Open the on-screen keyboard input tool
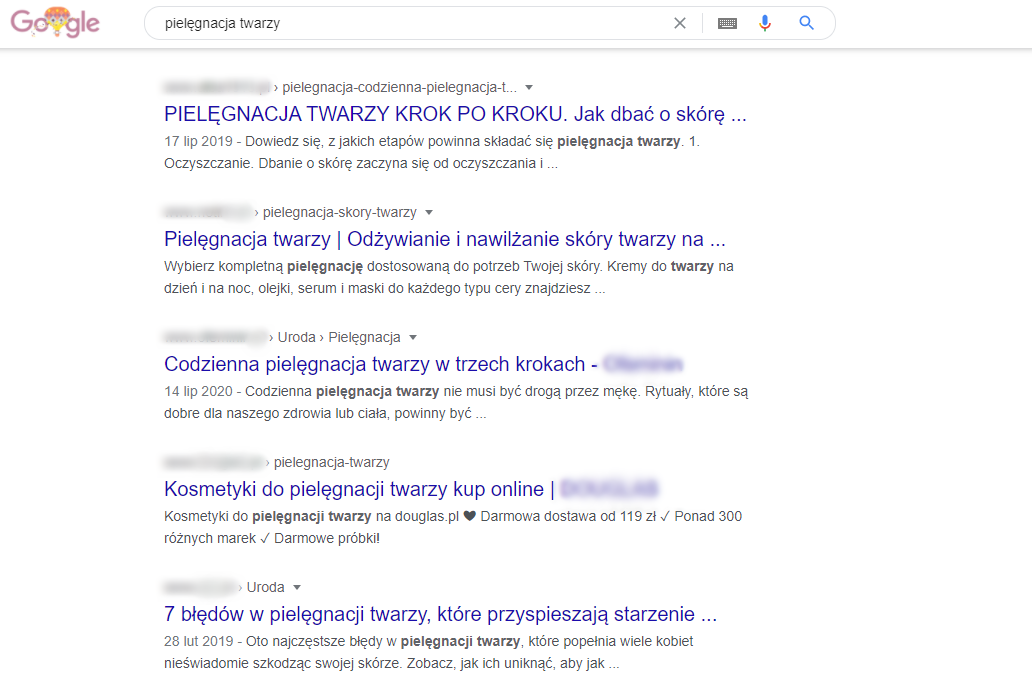1032x693 pixels. [x=727, y=23]
